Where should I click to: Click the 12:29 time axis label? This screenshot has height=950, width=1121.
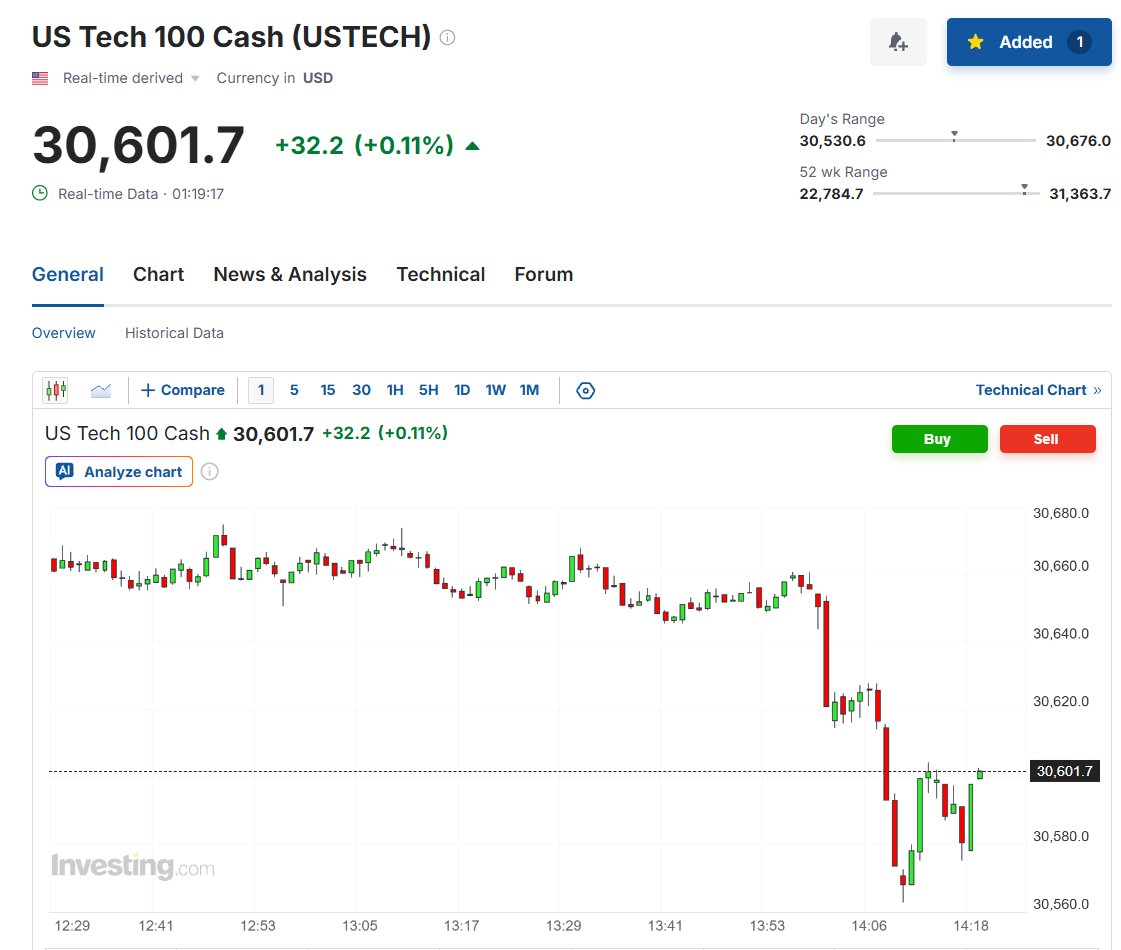click(72, 926)
